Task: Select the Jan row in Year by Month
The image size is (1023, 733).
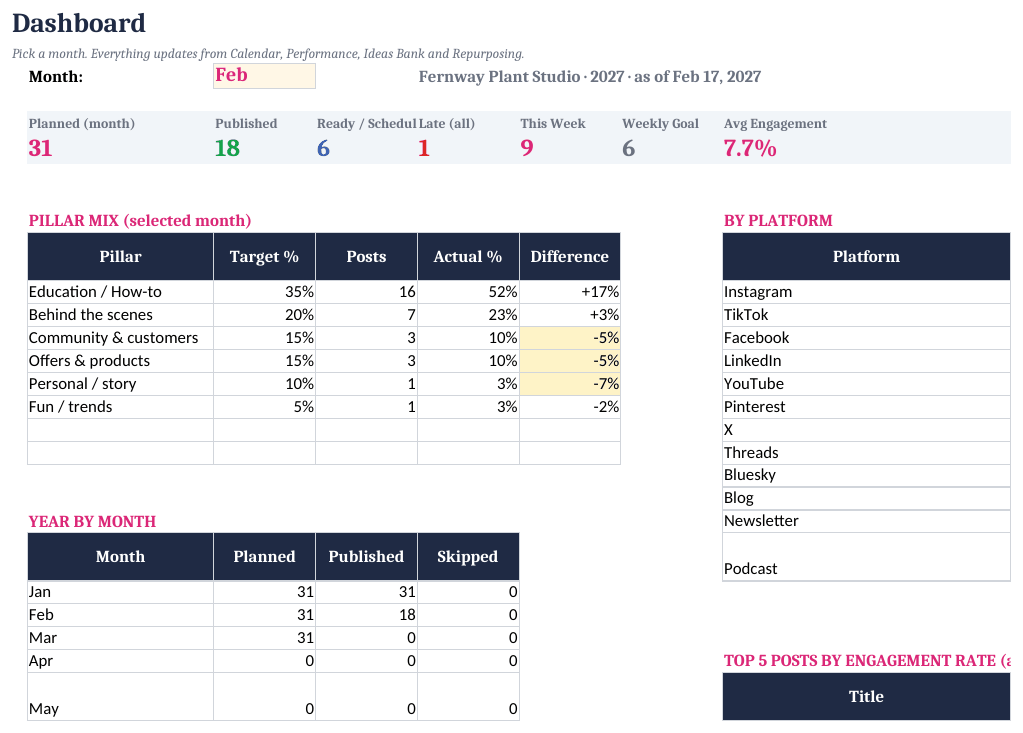Action: point(273,591)
